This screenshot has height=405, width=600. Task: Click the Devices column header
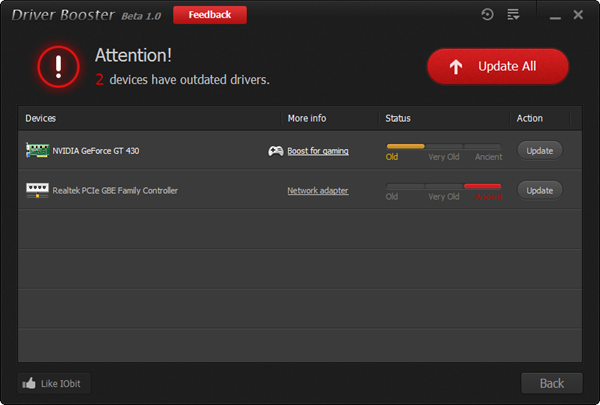(41, 118)
